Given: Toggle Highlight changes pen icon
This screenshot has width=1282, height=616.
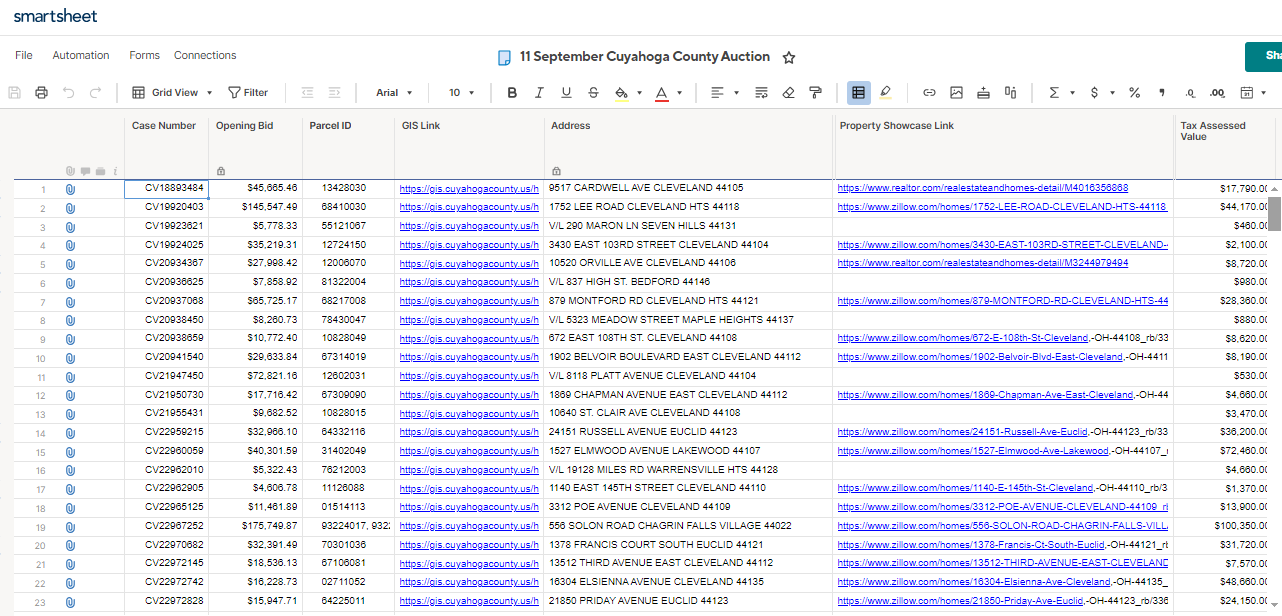Looking at the screenshot, I should [885, 93].
